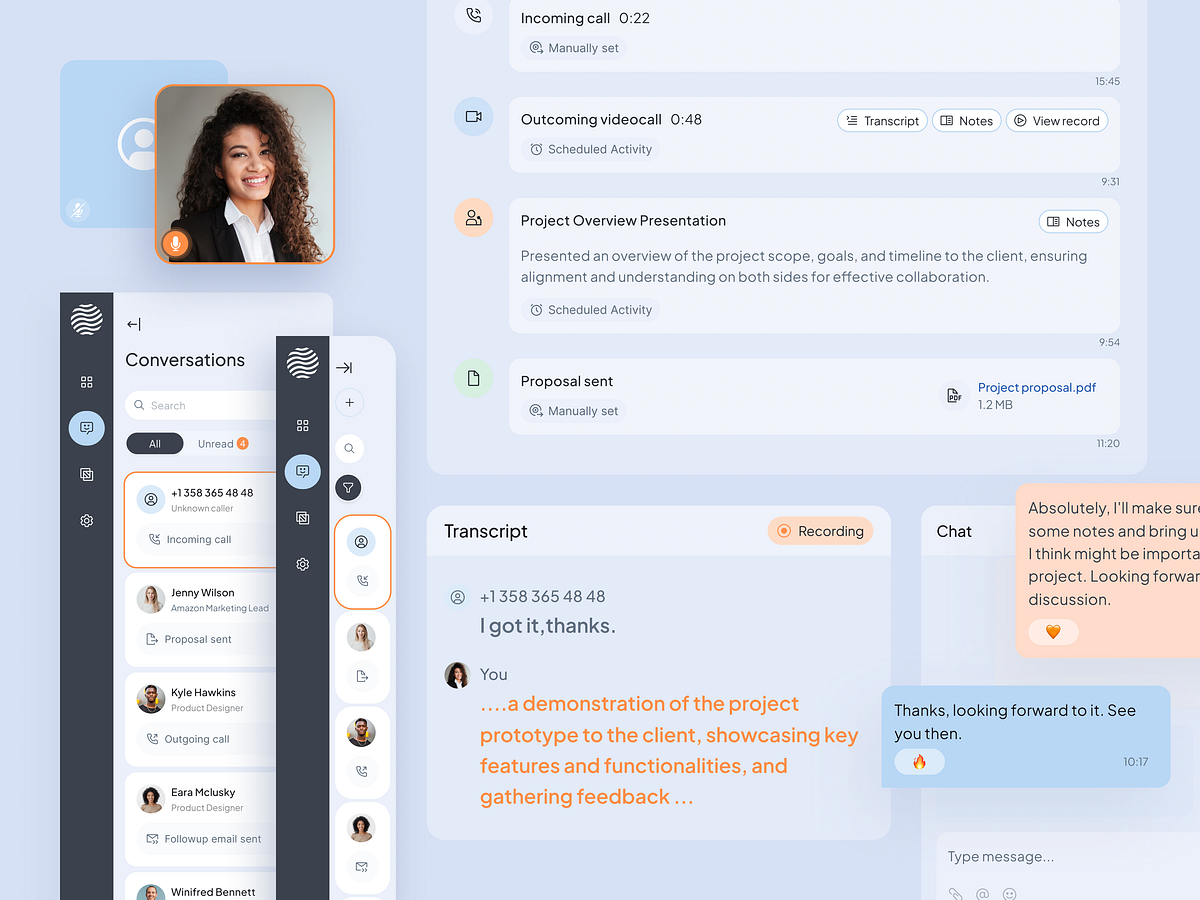Open search using the magnifier icon

[x=349, y=448]
